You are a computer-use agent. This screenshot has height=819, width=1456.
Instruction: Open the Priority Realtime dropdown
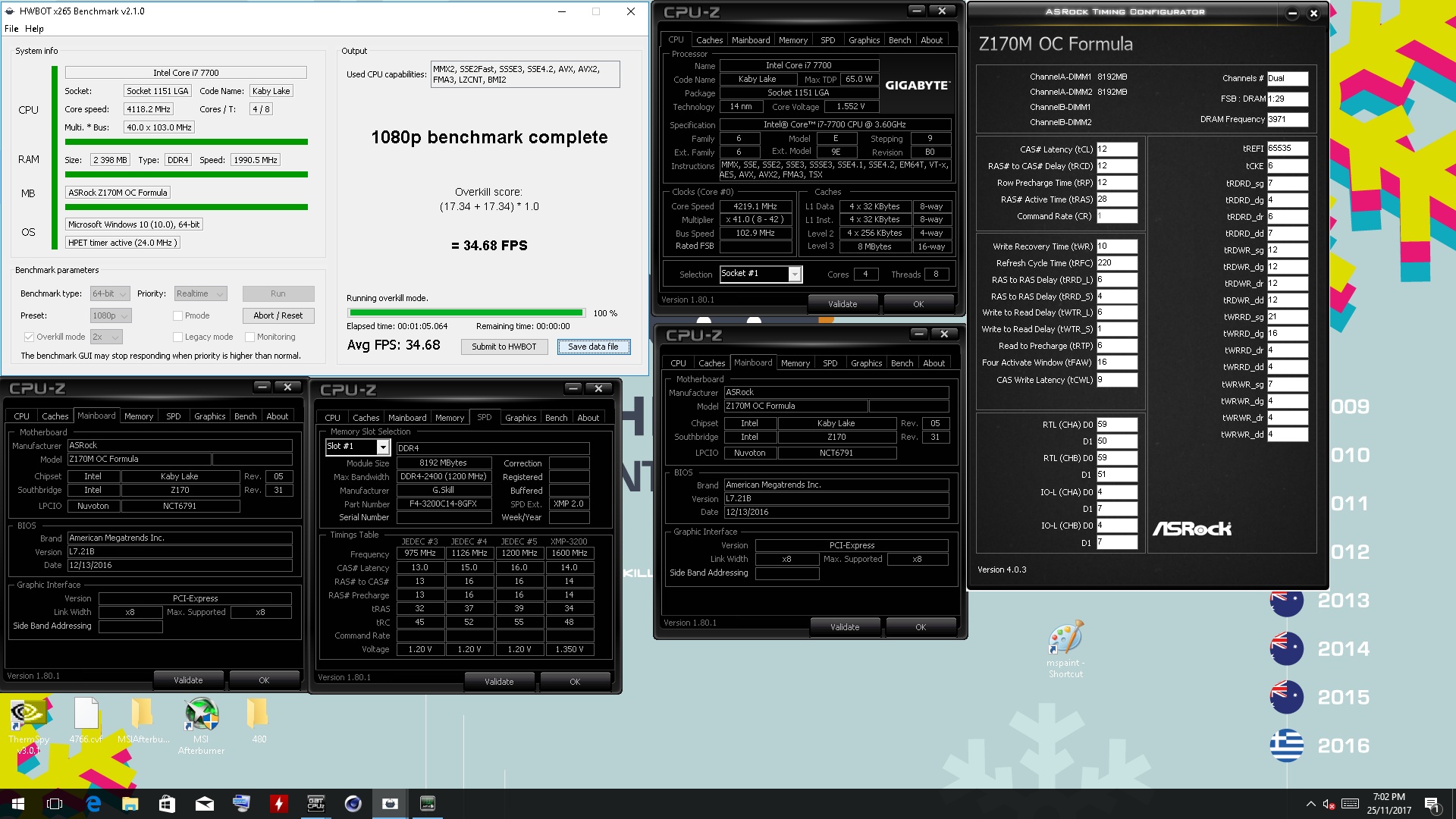200,293
